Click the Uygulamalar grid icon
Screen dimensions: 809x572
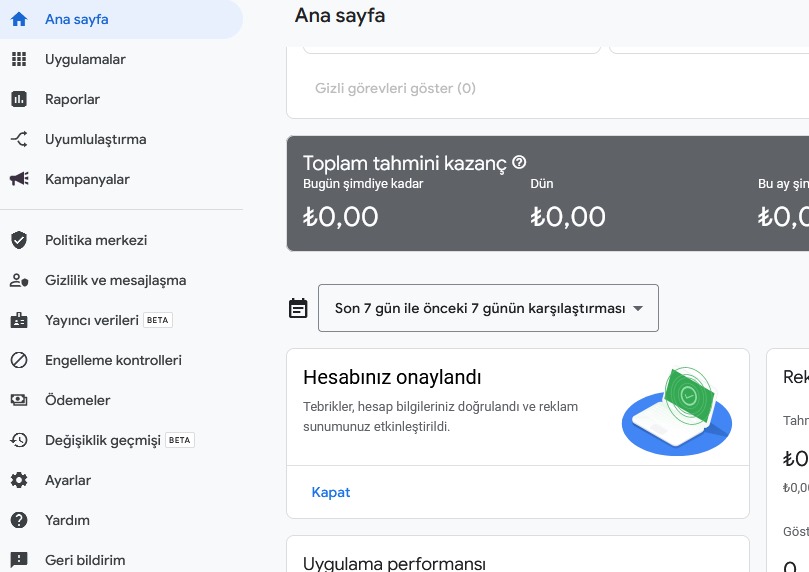tap(19, 59)
